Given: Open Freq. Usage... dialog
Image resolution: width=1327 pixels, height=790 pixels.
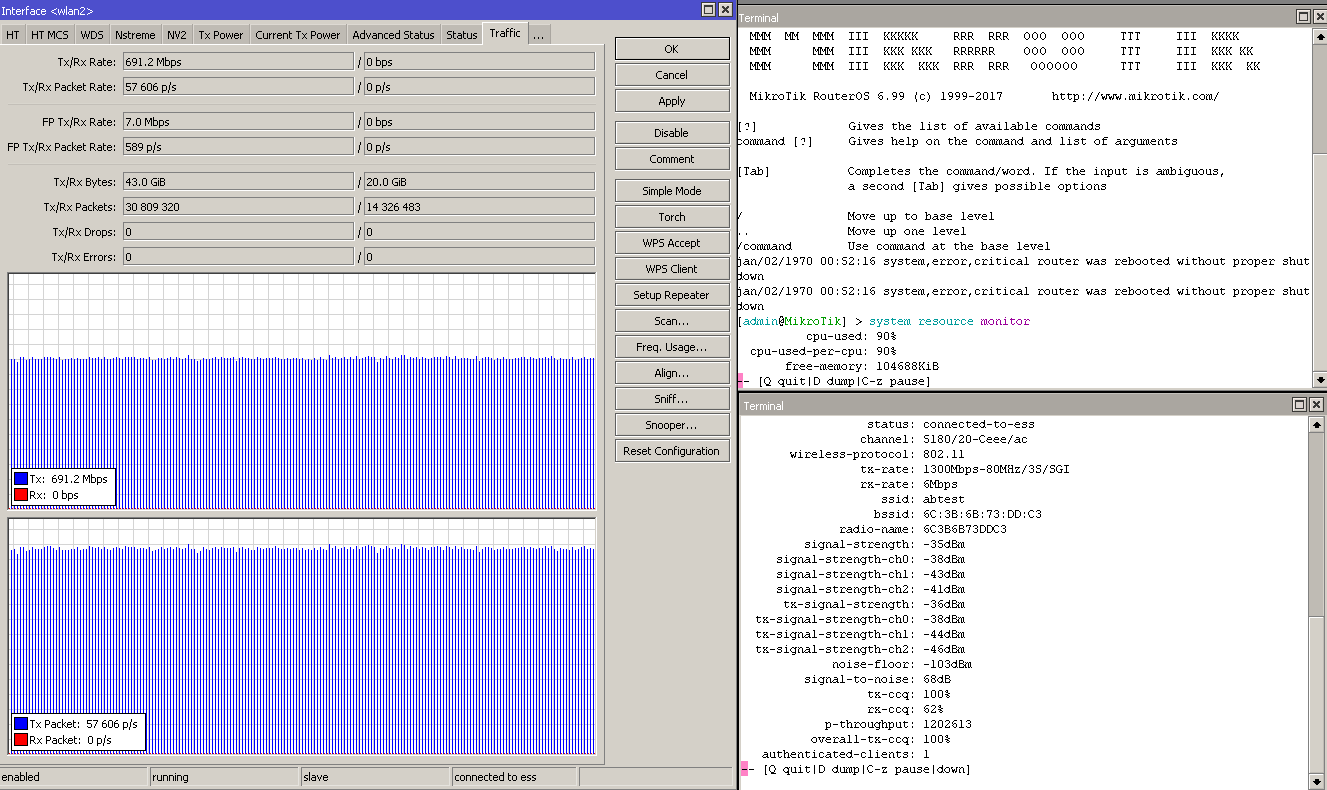Looking at the screenshot, I should pos(671,347).
